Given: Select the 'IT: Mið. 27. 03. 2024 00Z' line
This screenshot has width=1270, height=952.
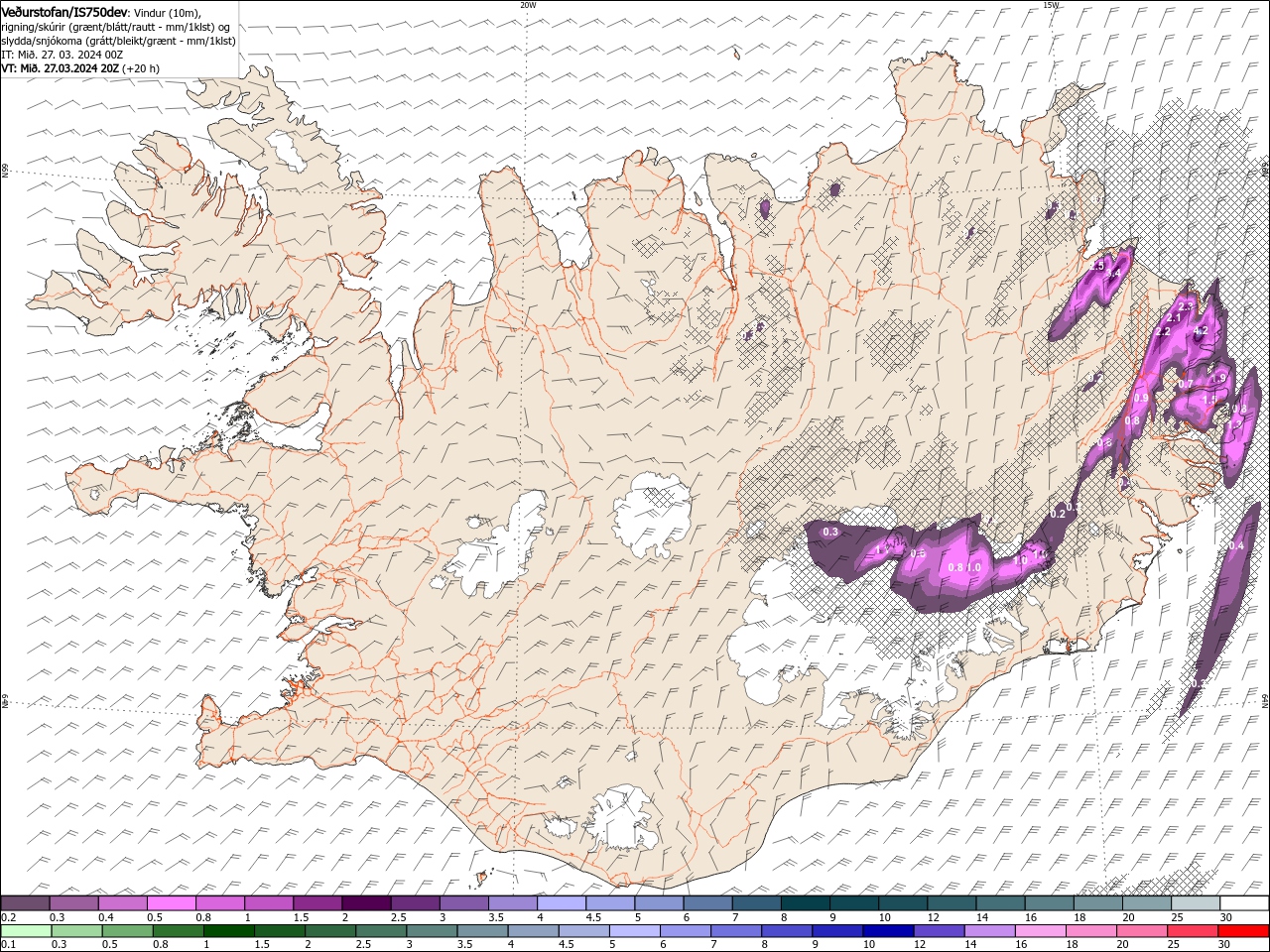Looking at the screenshot, I should pyautogui.click(x=62, y=55).
